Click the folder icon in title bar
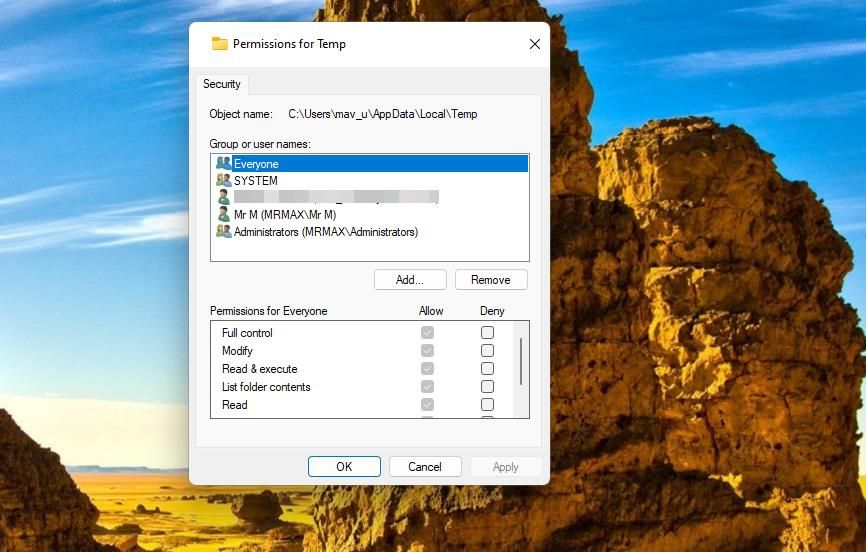This screenshot has width=866, height=552. pos(220,44)
